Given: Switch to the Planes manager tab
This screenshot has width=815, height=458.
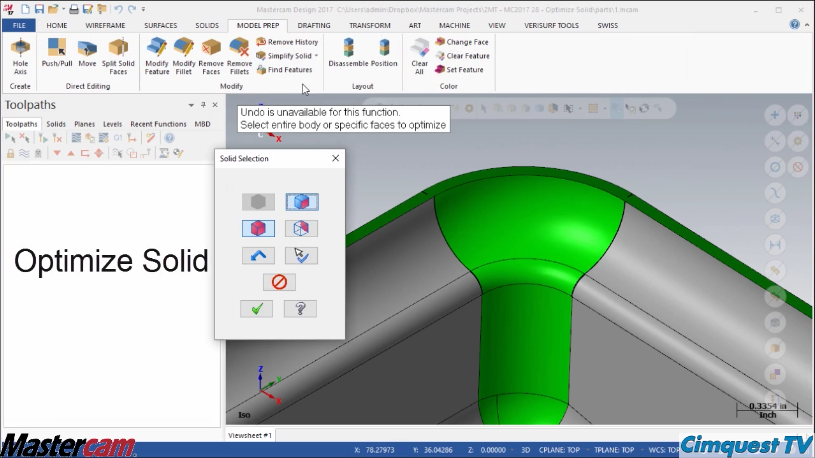Looking at the screenshot, I should (84, 124).
